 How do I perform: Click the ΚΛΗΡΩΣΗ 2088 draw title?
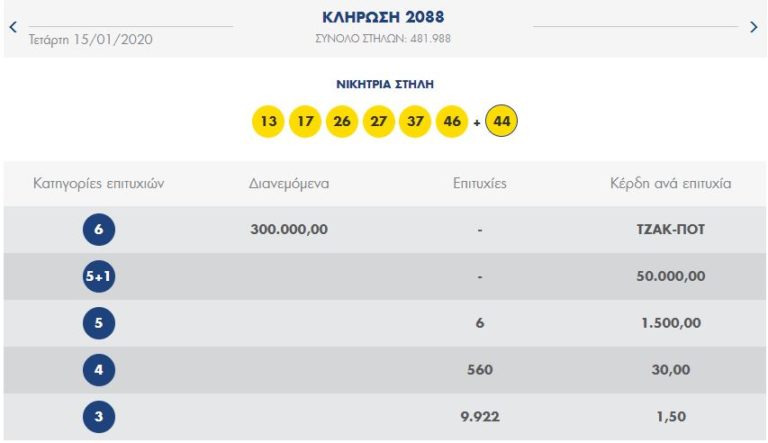[384, 18]
